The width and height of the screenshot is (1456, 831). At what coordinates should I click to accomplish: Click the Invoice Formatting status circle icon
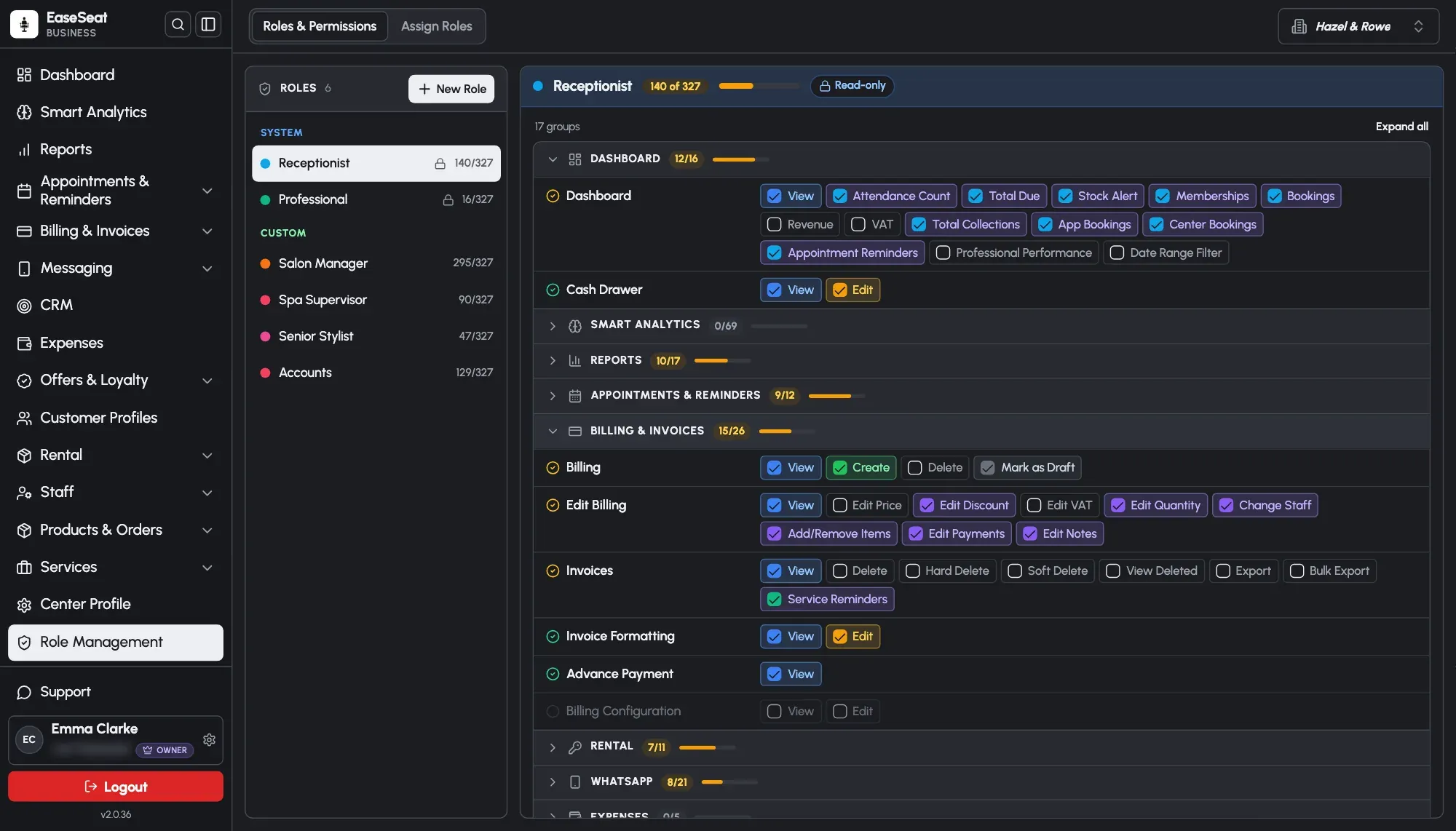tap(553, 636)
